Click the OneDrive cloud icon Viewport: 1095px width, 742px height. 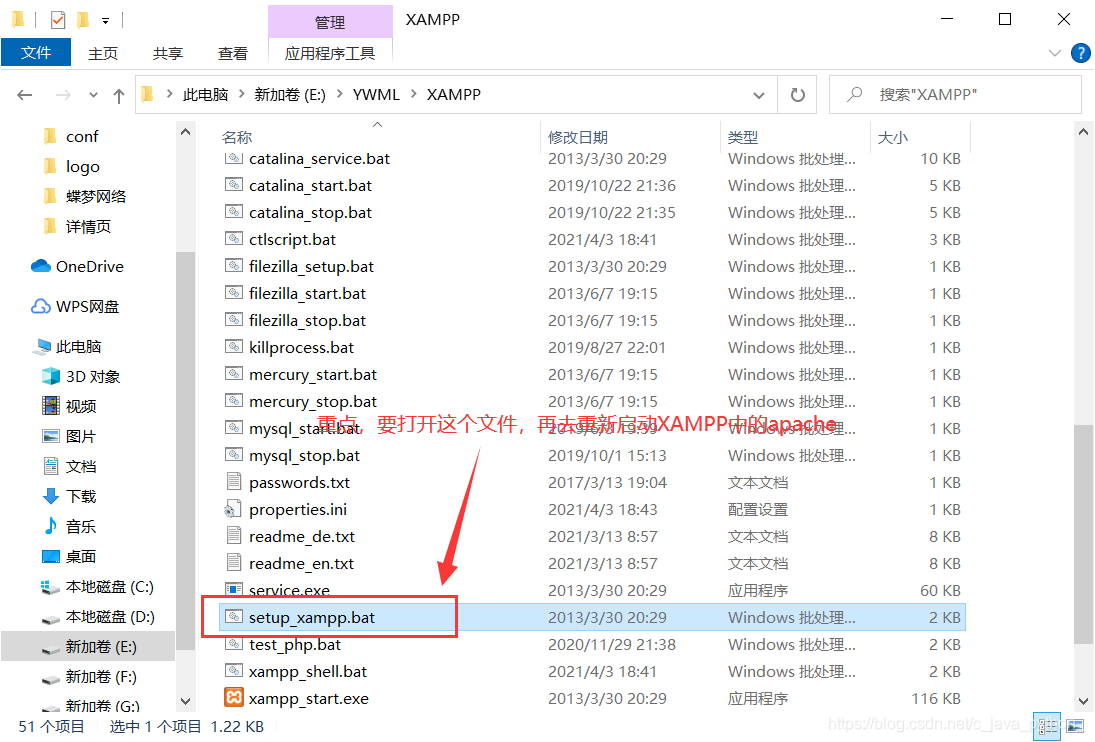pyautogui.click(x=41, y=266)
